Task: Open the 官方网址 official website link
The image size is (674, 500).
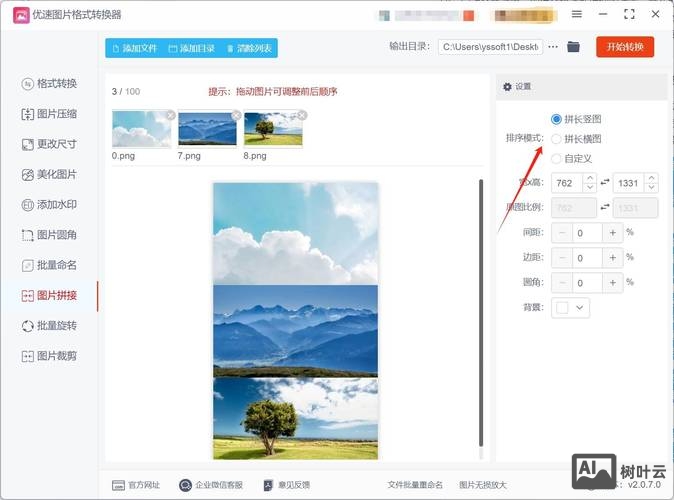Action: click(136, 485)
